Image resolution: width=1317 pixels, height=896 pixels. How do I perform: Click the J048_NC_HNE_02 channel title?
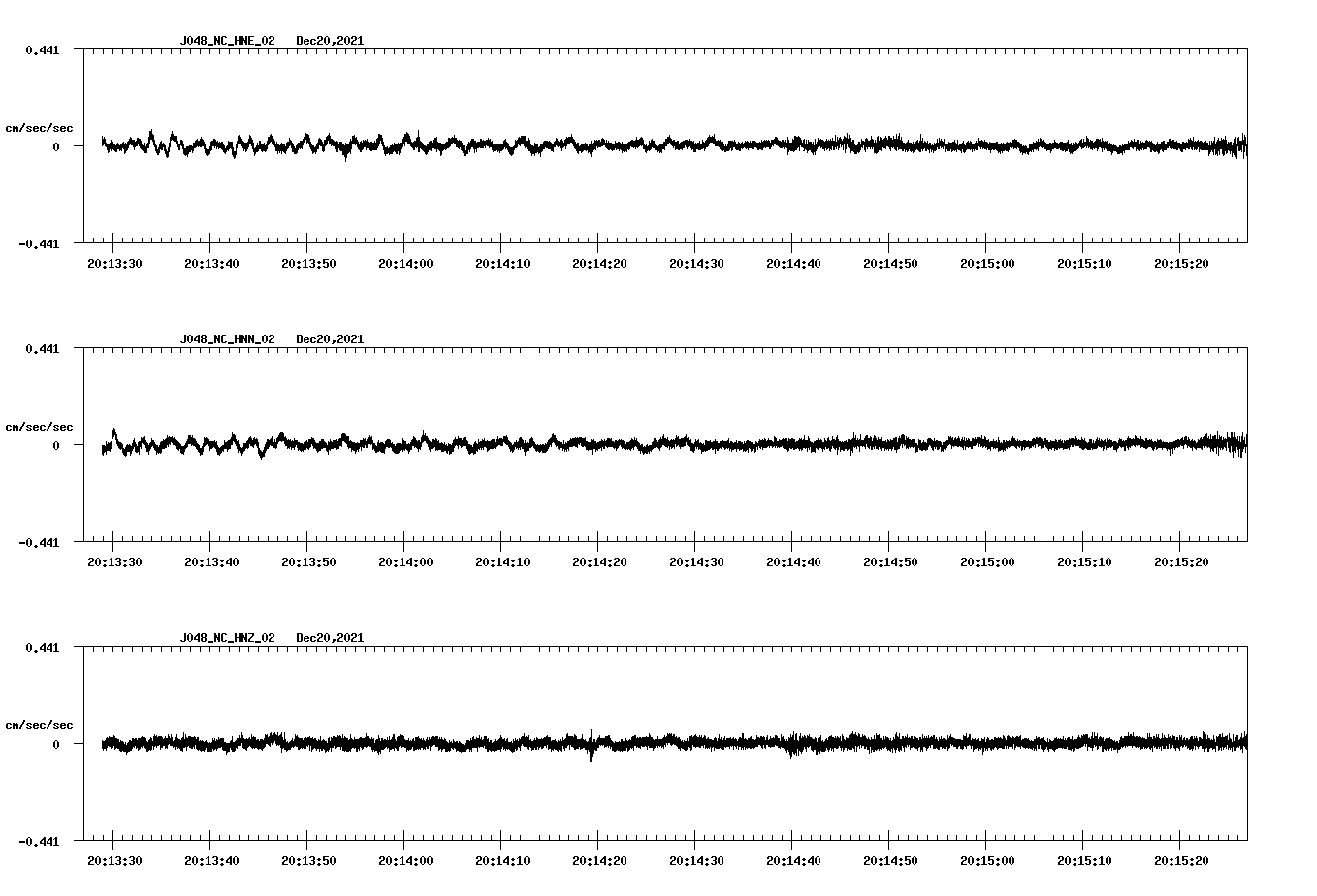227,41
